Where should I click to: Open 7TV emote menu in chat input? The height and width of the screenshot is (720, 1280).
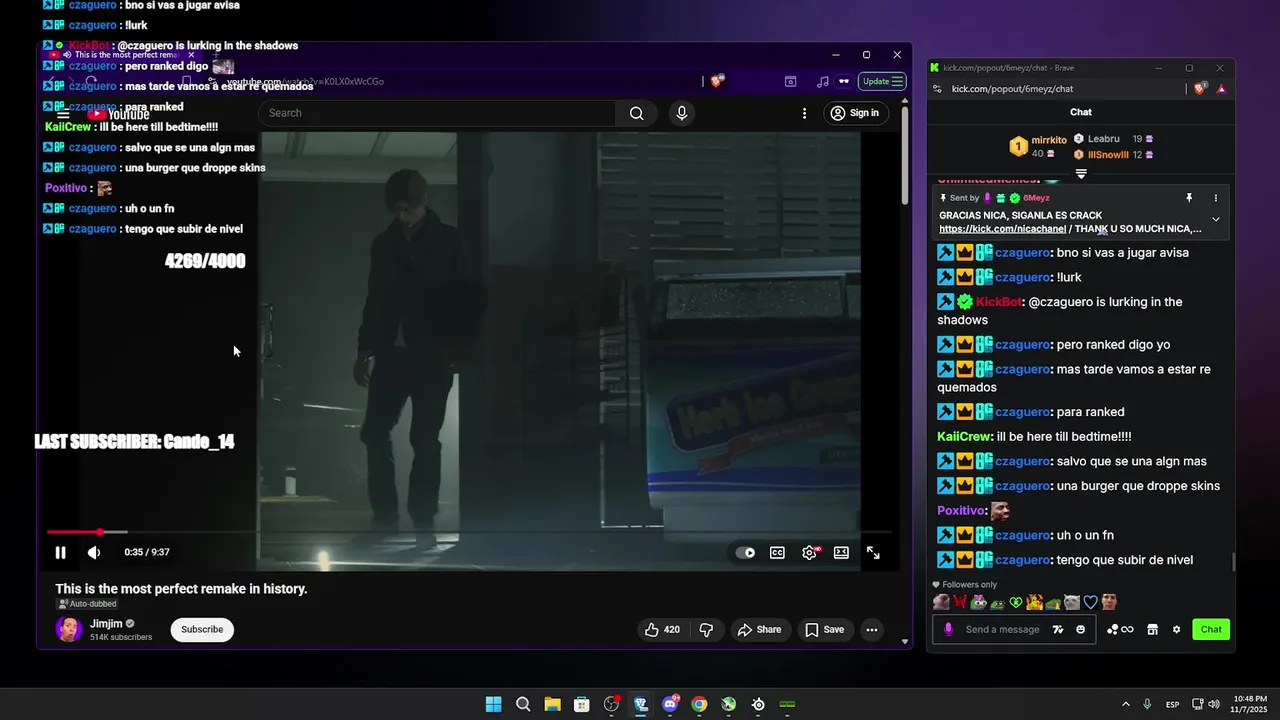(x=1059, y=629)
